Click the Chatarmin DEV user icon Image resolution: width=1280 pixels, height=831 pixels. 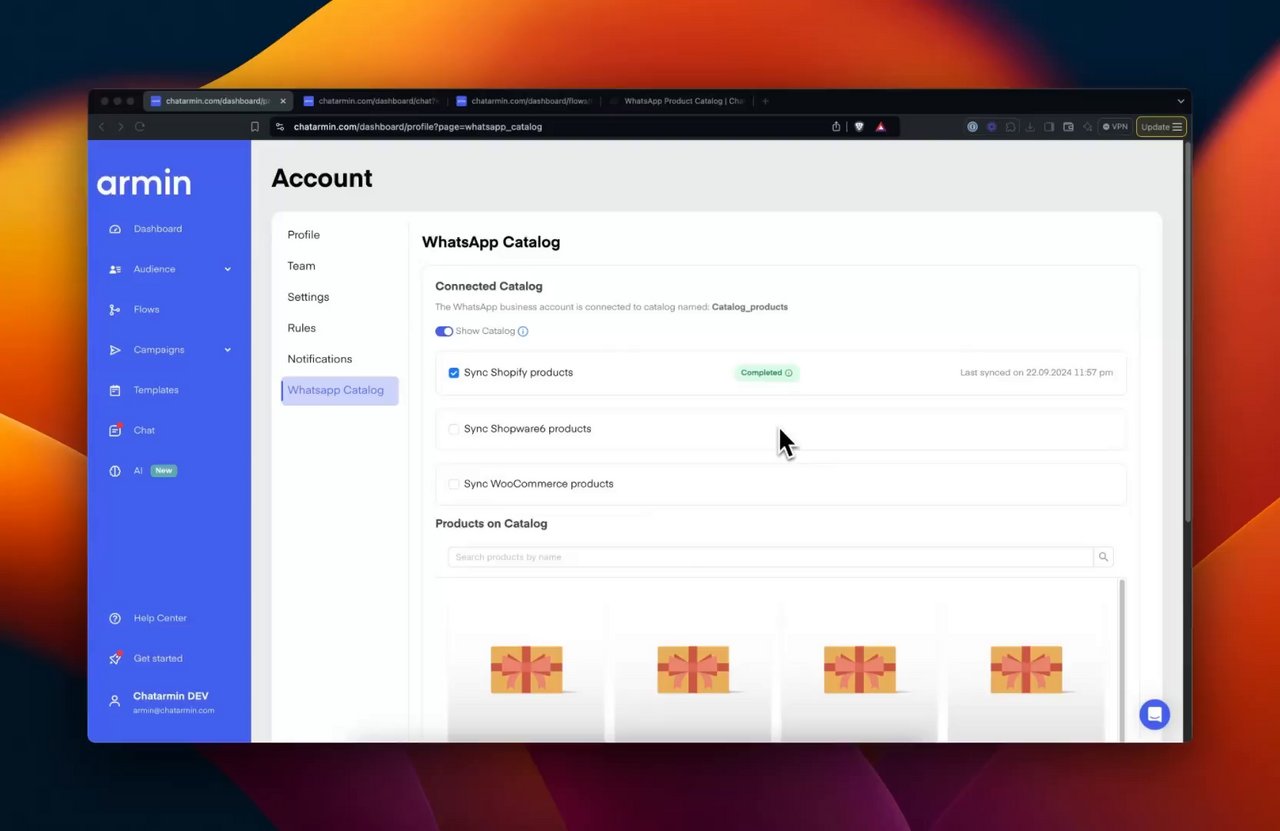[x=115, y=702]
